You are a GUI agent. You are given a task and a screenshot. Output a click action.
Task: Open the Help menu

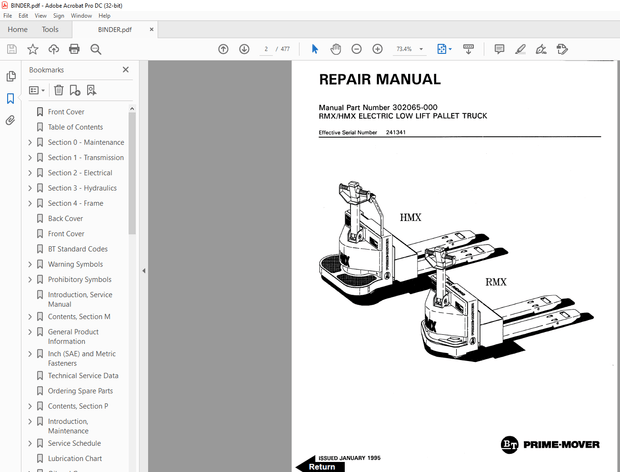(x=104, y=16)
